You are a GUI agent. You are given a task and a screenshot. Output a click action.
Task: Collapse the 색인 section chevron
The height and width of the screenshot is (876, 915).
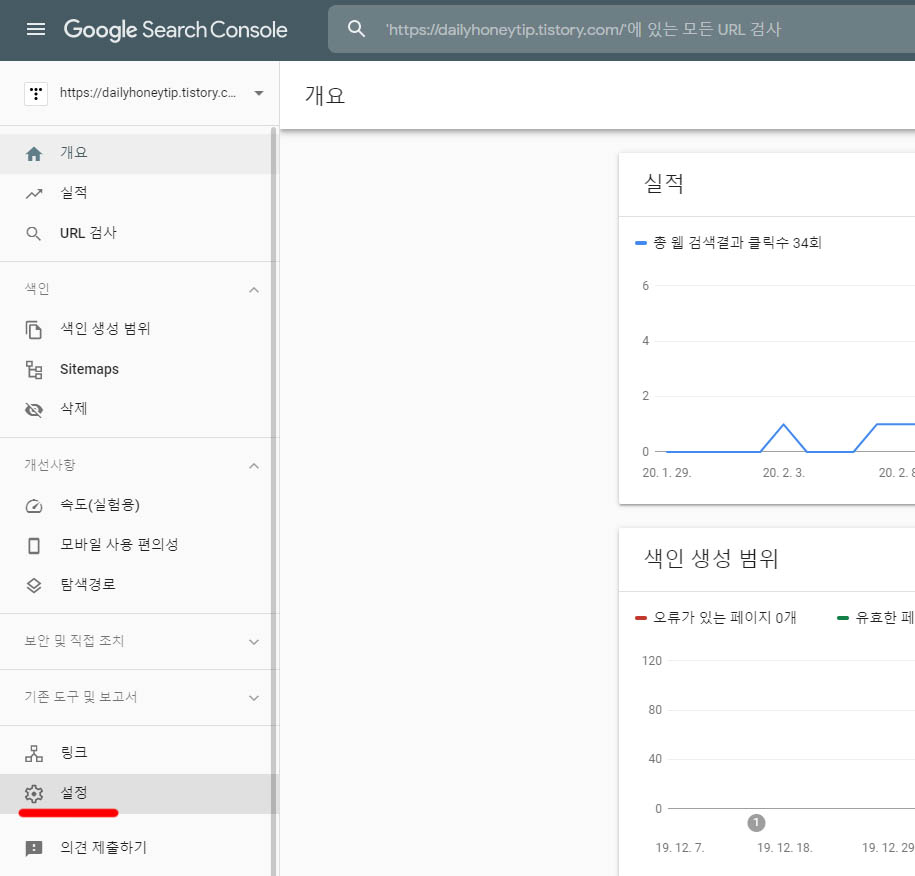pyautogui.click(x=254, y=290)
